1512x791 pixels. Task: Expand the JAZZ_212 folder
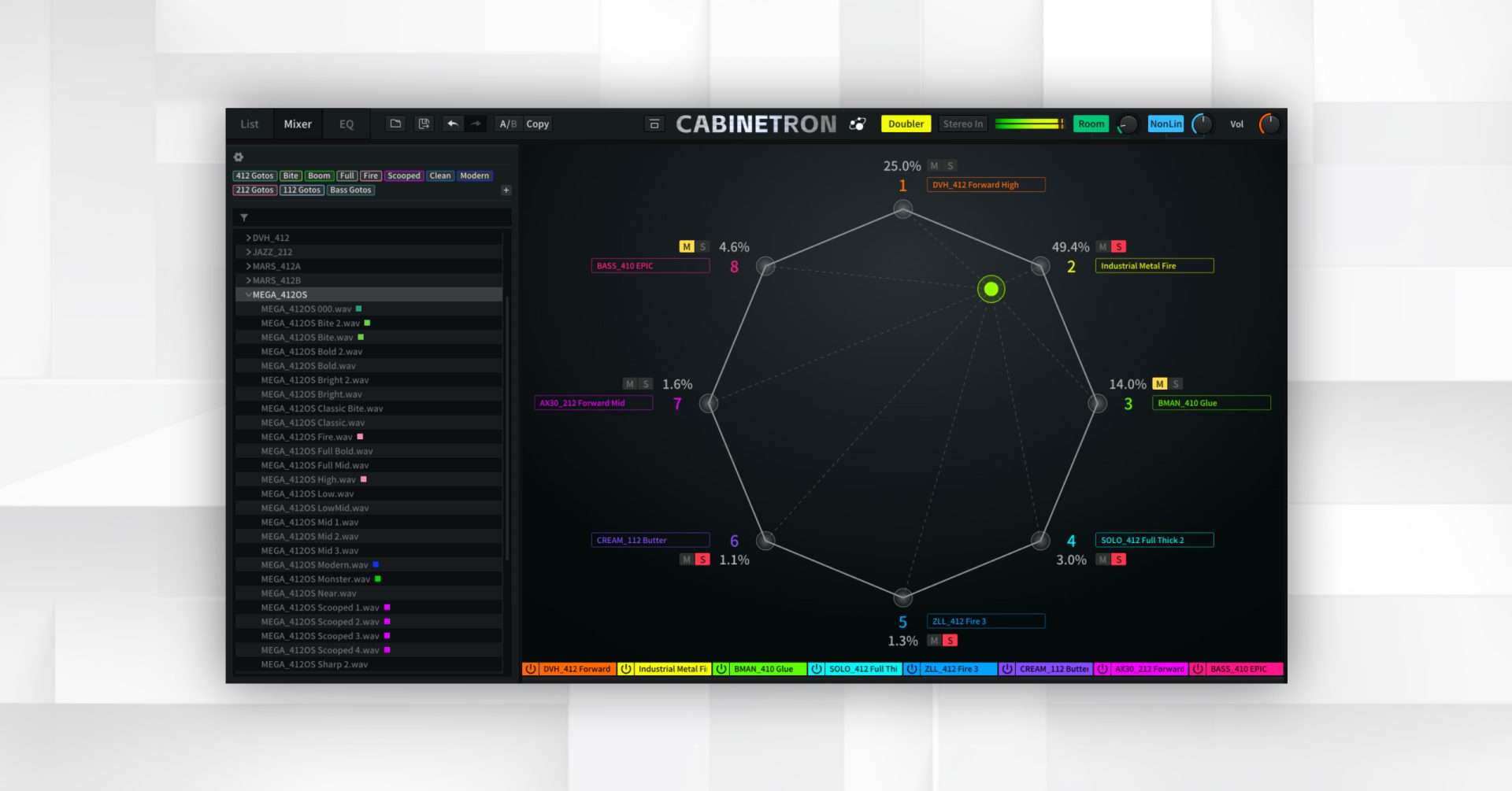248,252
